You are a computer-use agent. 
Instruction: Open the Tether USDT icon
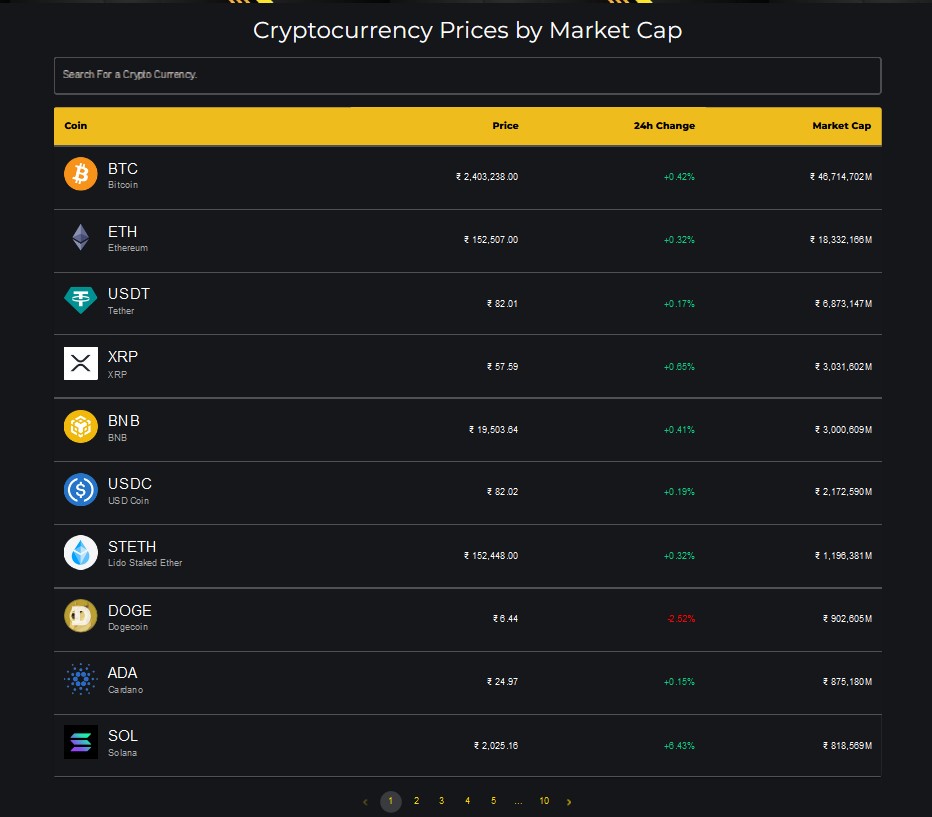click(x=81, y=300)
